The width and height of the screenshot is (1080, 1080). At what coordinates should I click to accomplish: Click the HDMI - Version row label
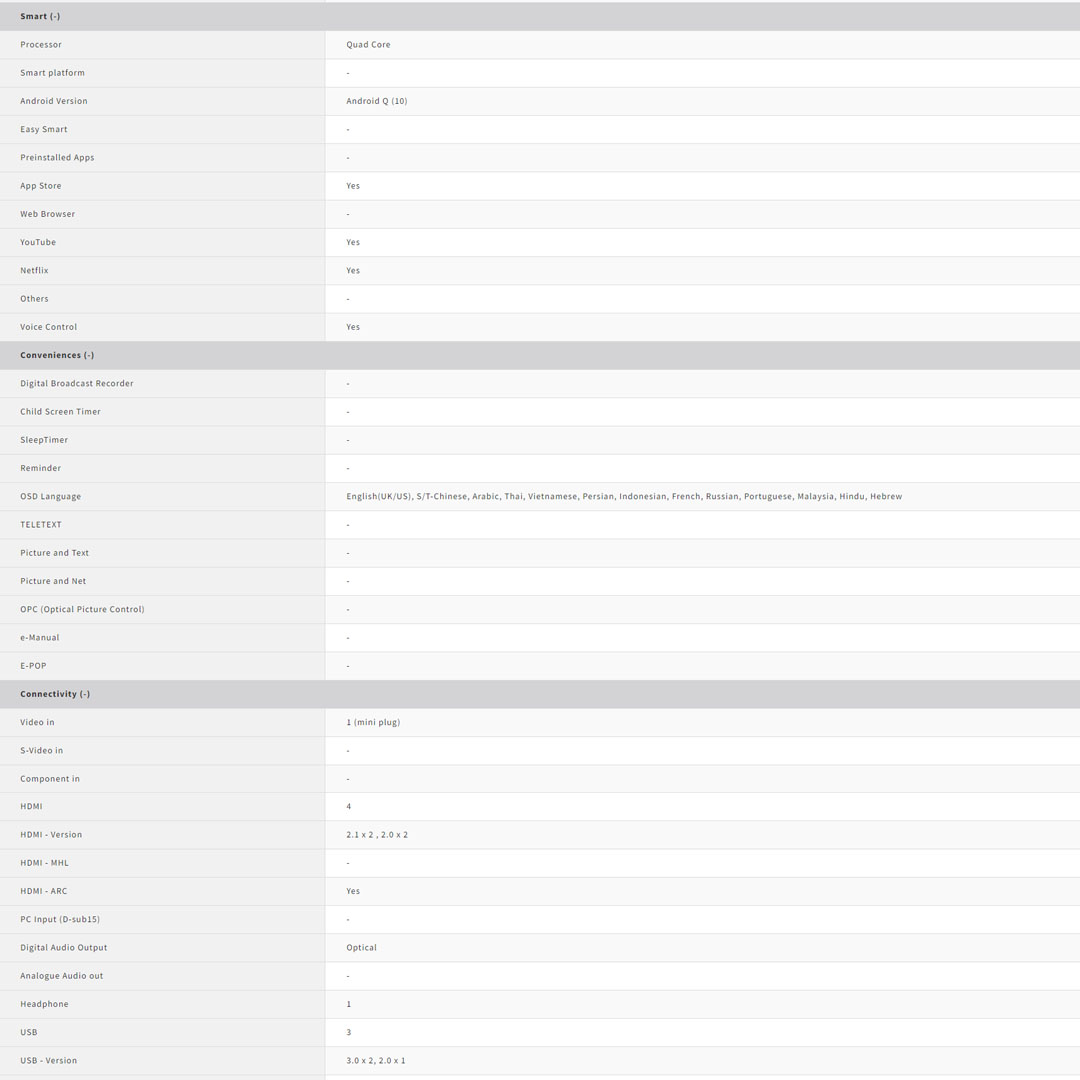pyautogui.click(x=51, y=835)
